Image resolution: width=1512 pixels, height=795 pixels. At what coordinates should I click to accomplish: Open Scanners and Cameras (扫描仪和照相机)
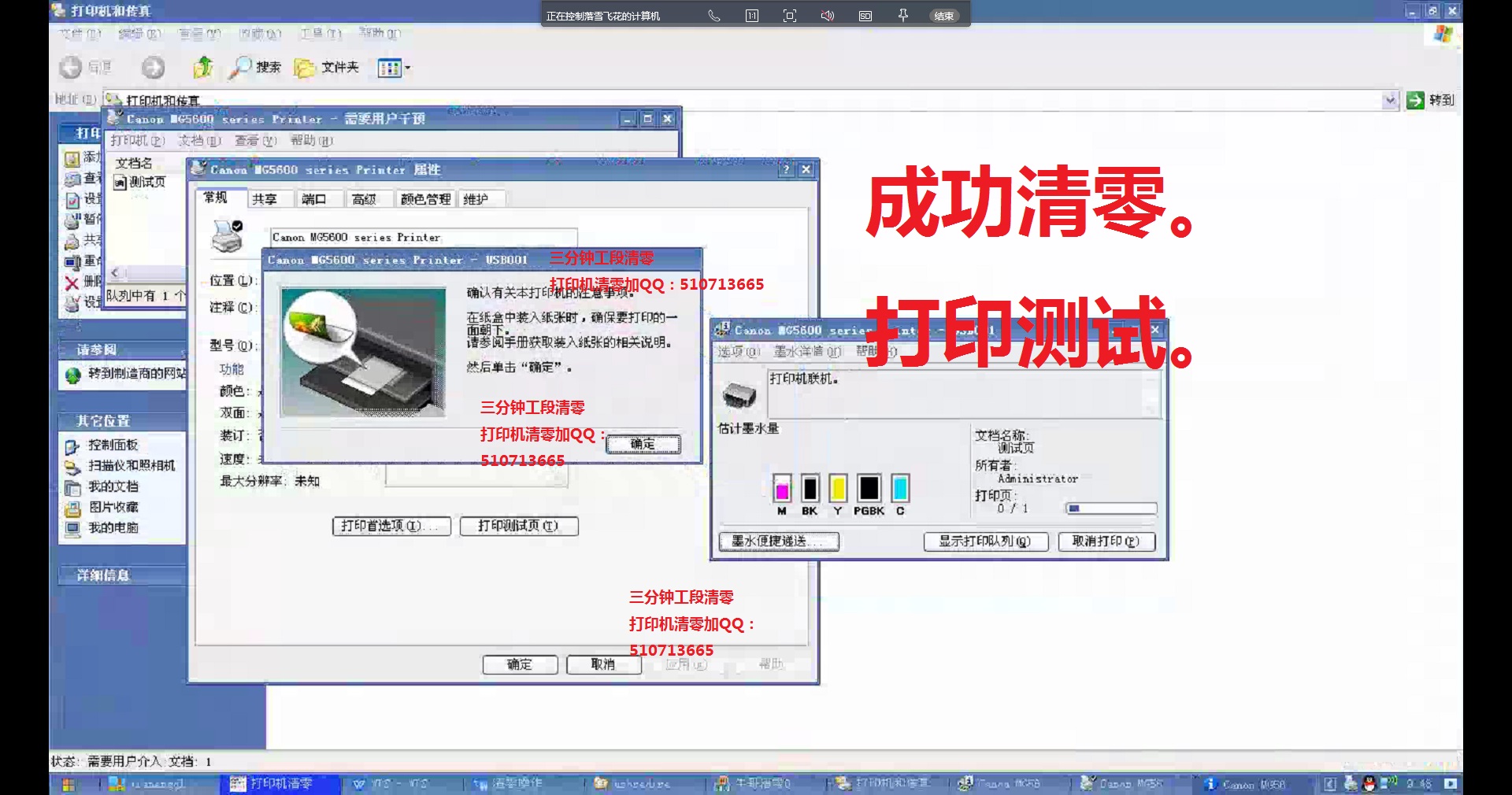132,466
